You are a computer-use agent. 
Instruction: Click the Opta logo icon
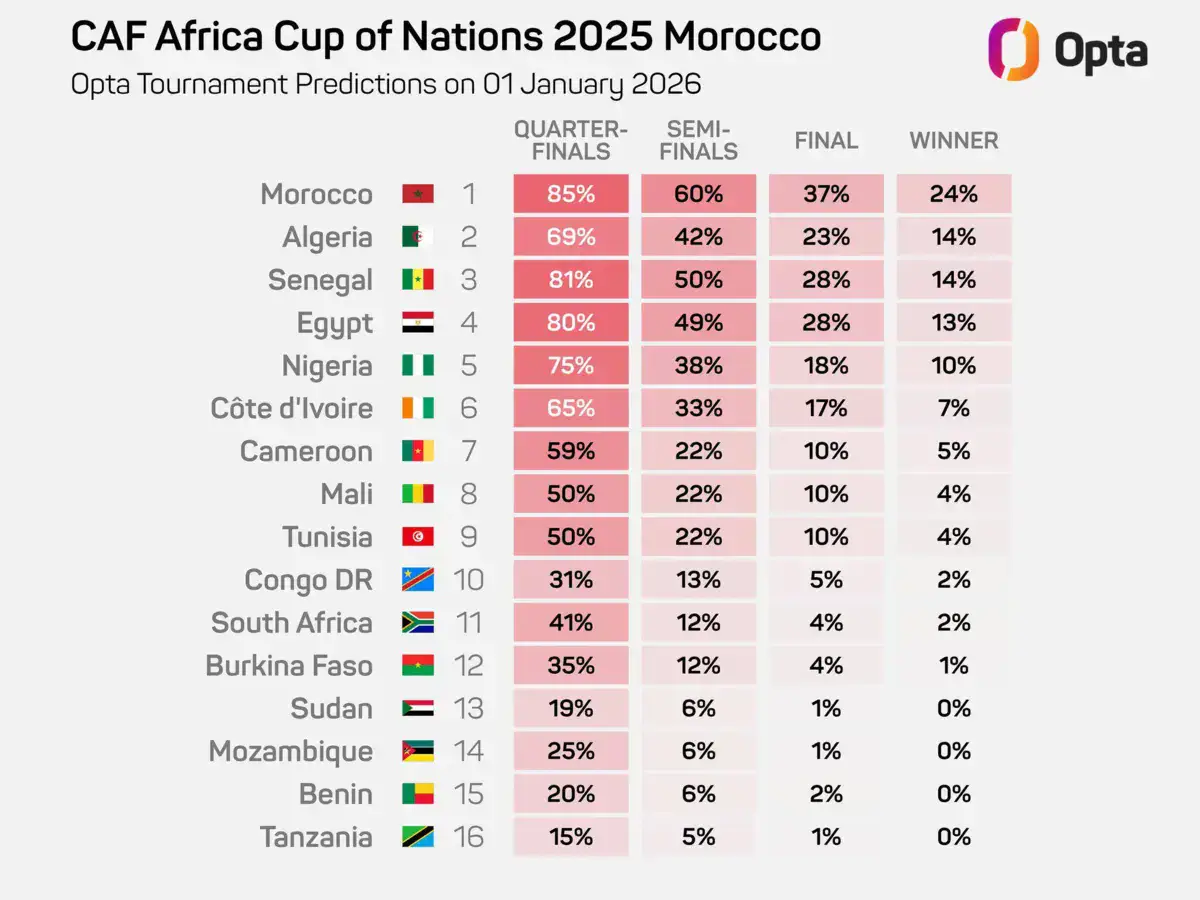click(x=1006, y=49)
